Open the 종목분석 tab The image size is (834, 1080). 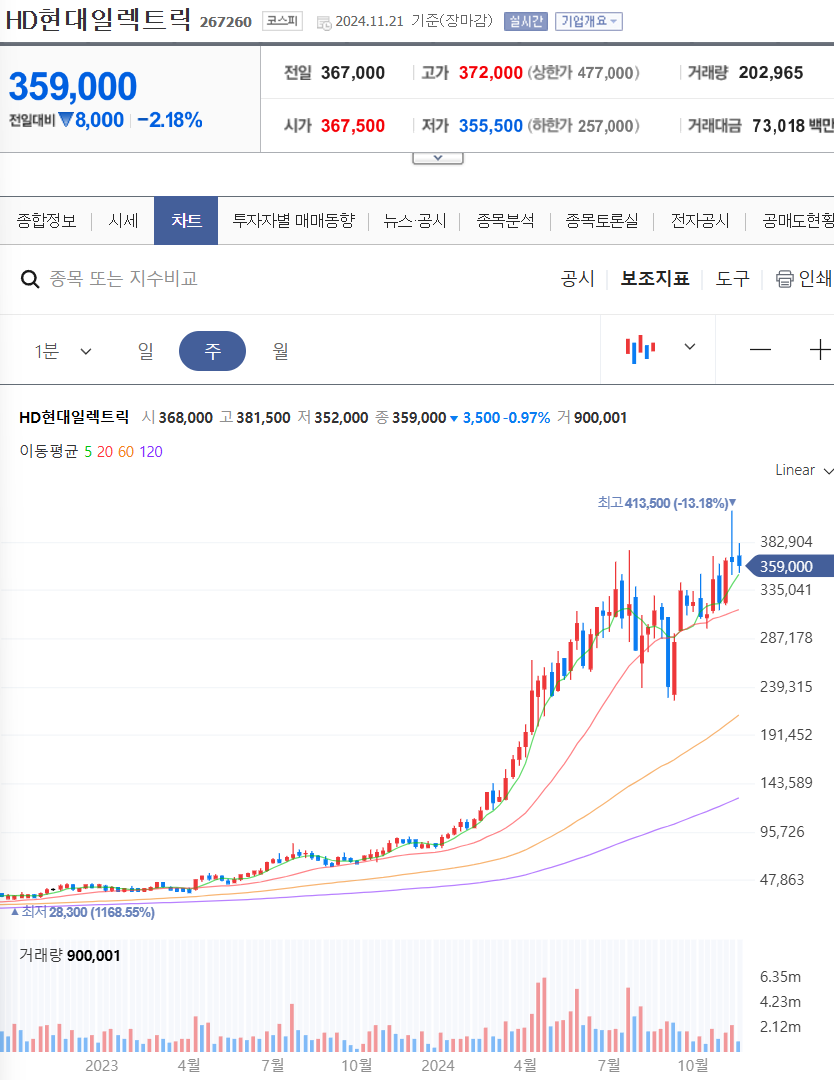505,220
